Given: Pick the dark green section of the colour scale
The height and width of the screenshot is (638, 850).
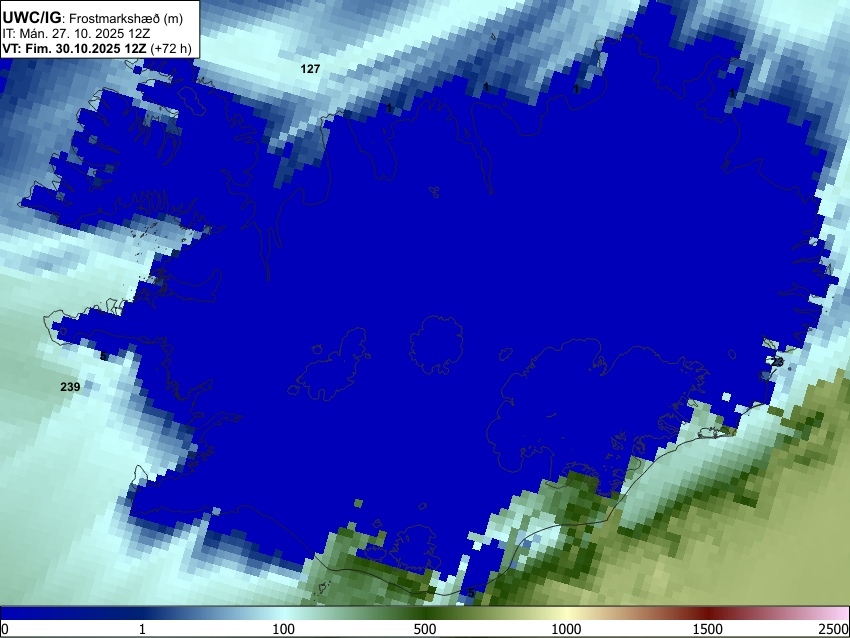Looking at the screenshot, I should point(425,613).
